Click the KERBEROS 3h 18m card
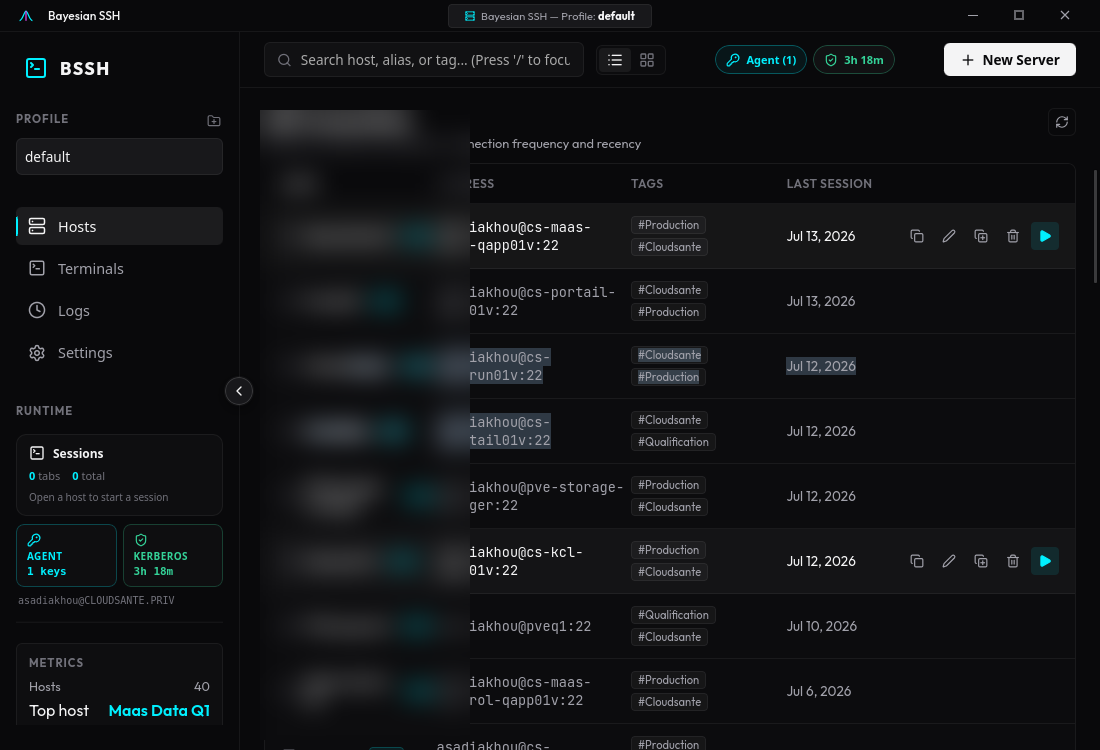Image resolution: width=1100 pixels, height=750 pixels. point(173,556)
